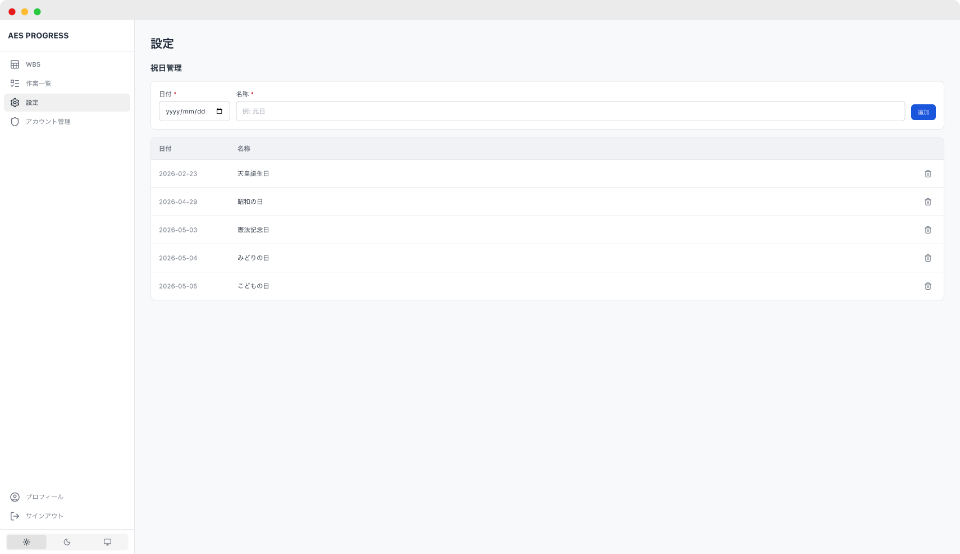Image resolution: width=960 pixels, height=554 pixels.
Task: Click the AES PROGRESS app title
Action: click(x=38, y=35)
